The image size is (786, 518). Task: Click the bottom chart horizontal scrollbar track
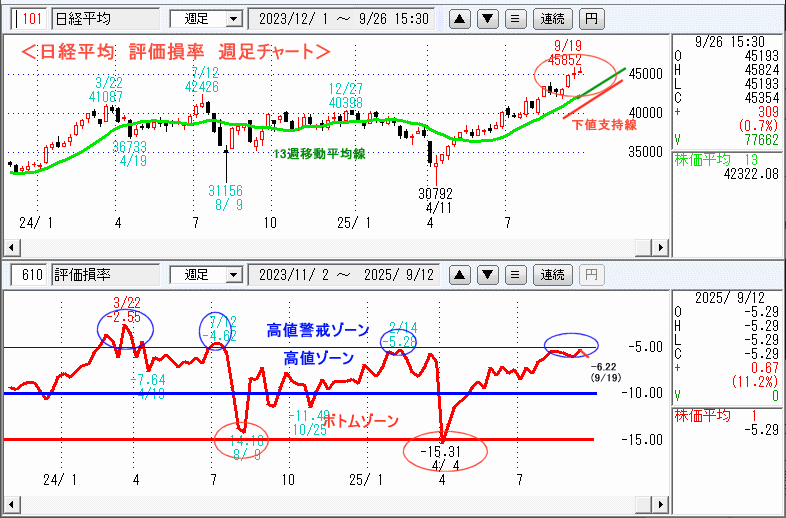[335, 503]
